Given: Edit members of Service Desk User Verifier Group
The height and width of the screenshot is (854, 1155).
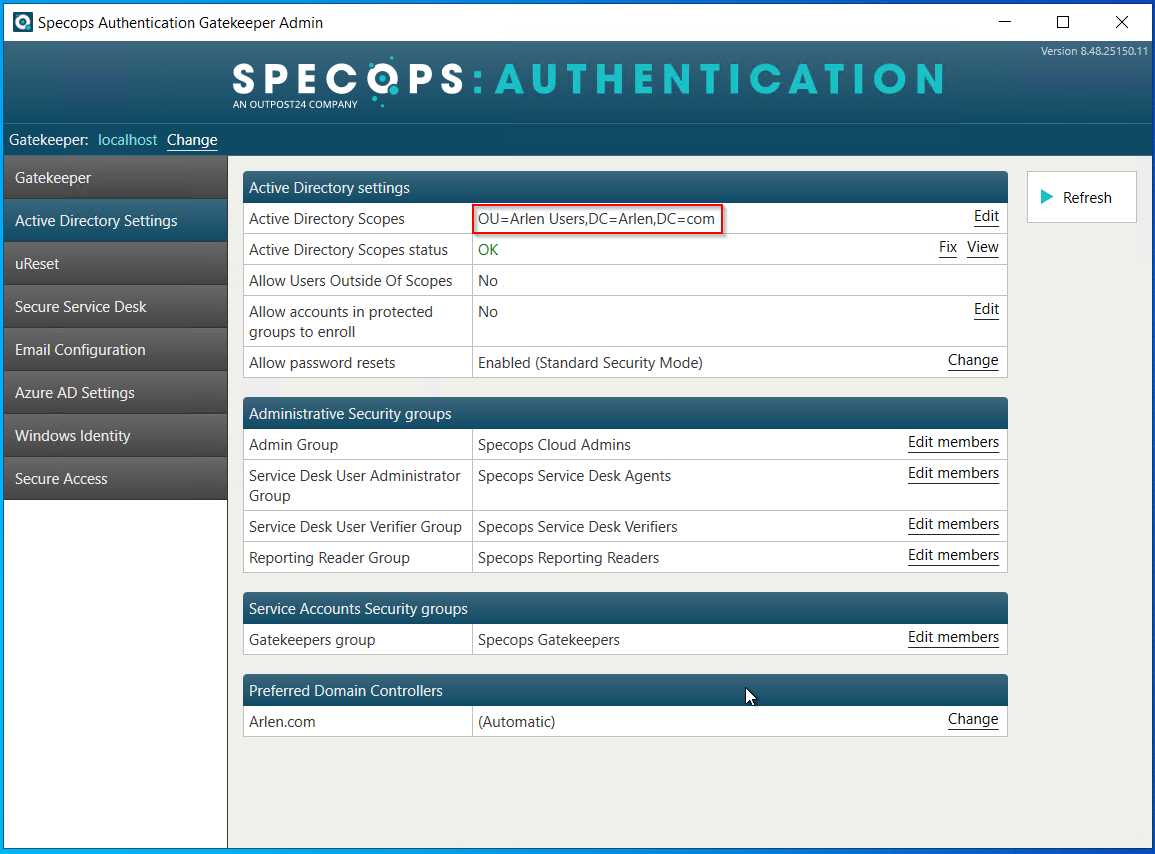Looking at the screenshot, I should coord(953,524).
